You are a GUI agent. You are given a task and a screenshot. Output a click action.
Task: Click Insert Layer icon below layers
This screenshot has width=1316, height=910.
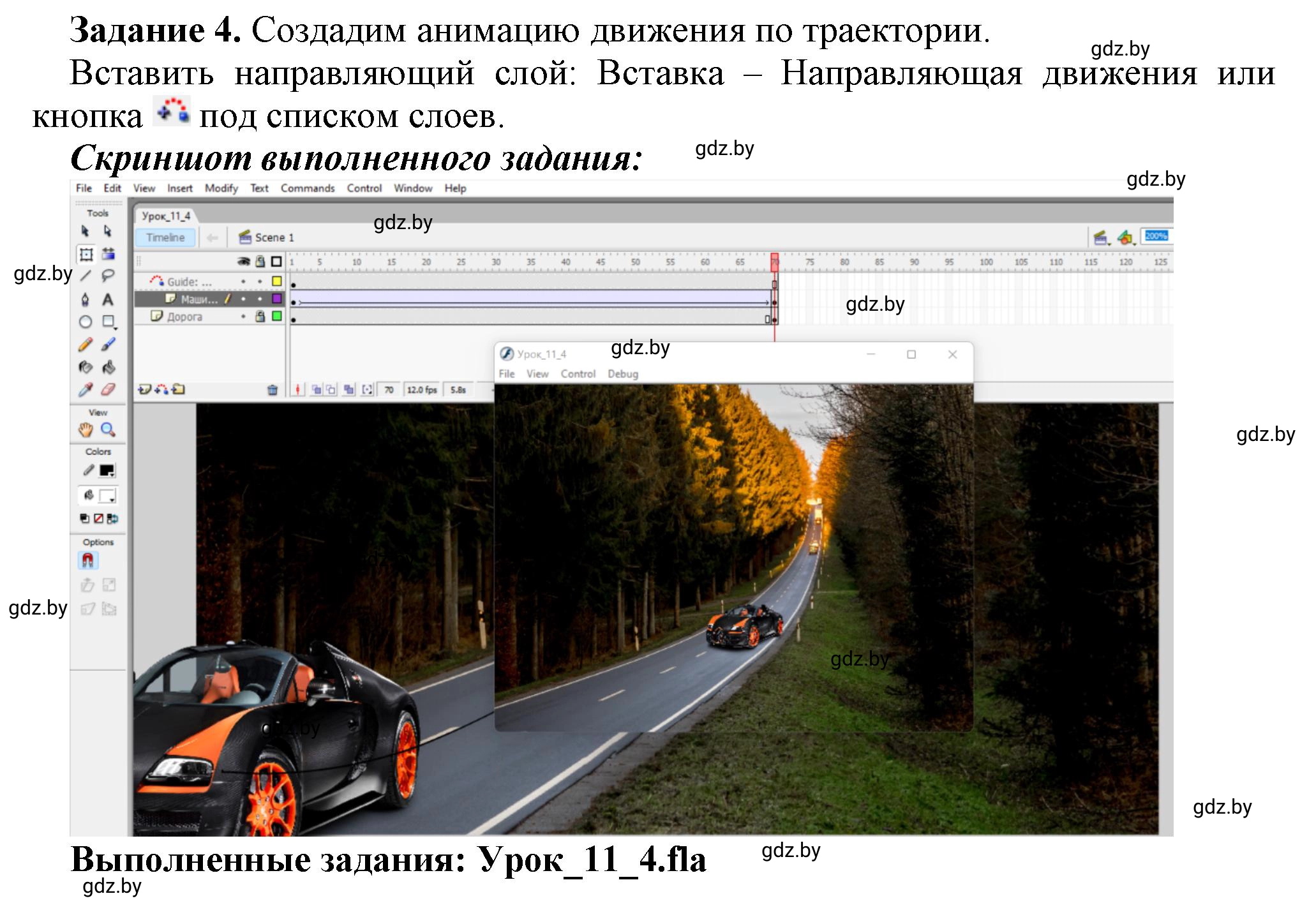[x=145, y=389]
